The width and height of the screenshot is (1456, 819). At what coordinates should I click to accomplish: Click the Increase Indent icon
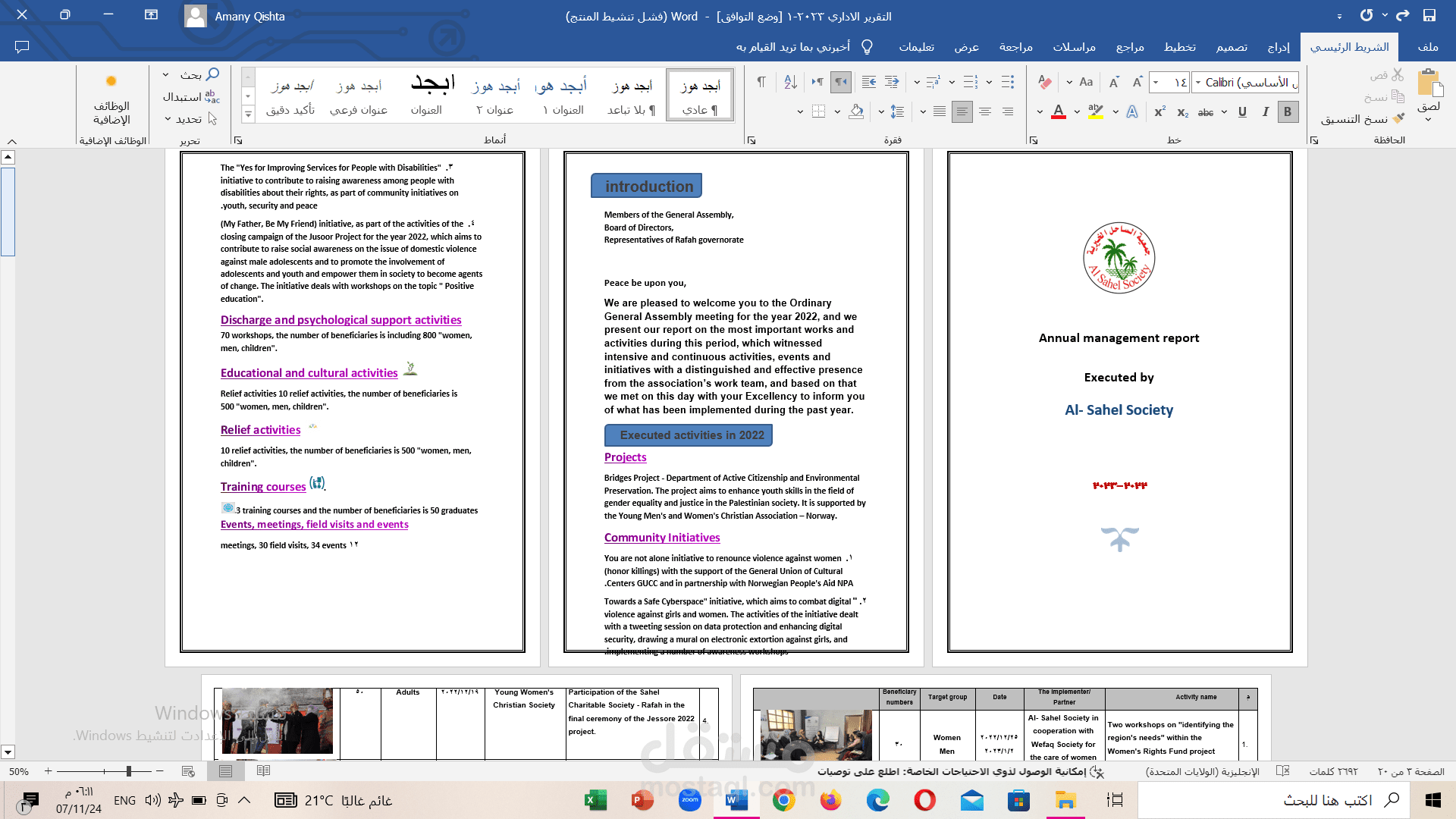click(x=869, y=82)
